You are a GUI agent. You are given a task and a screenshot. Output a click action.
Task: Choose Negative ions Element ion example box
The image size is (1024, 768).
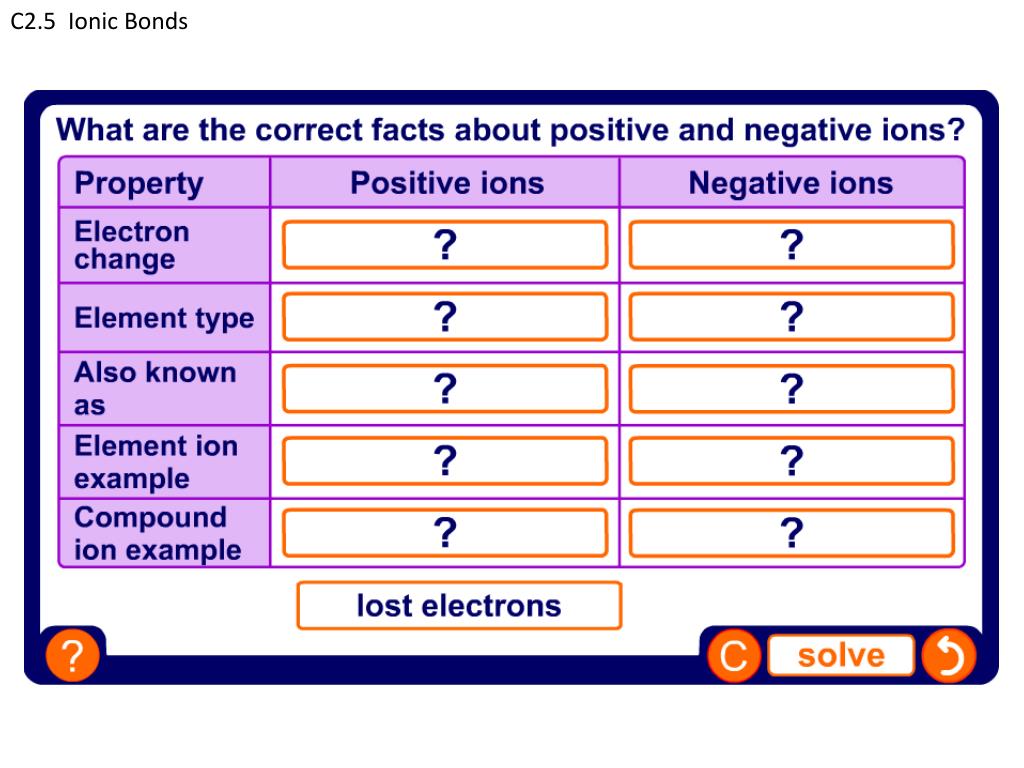791,461
